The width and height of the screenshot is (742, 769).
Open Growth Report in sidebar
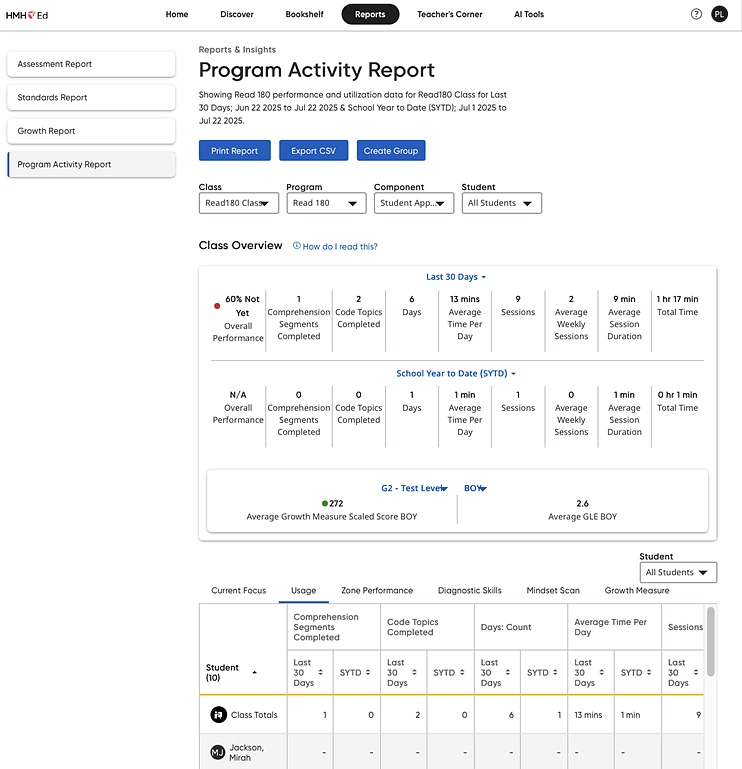coord(91,131)
